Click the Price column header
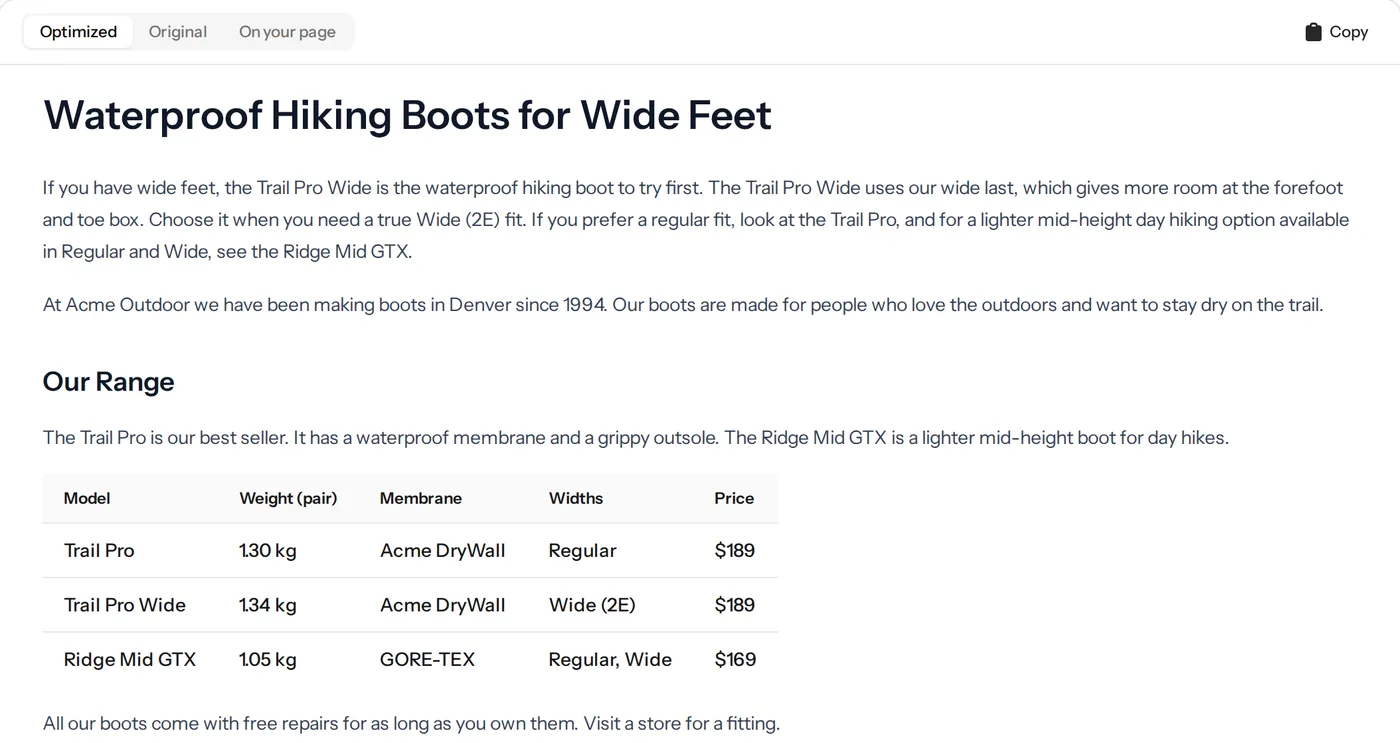The width and height of the screenshot is (1400, 743). [x=734, y=498]
